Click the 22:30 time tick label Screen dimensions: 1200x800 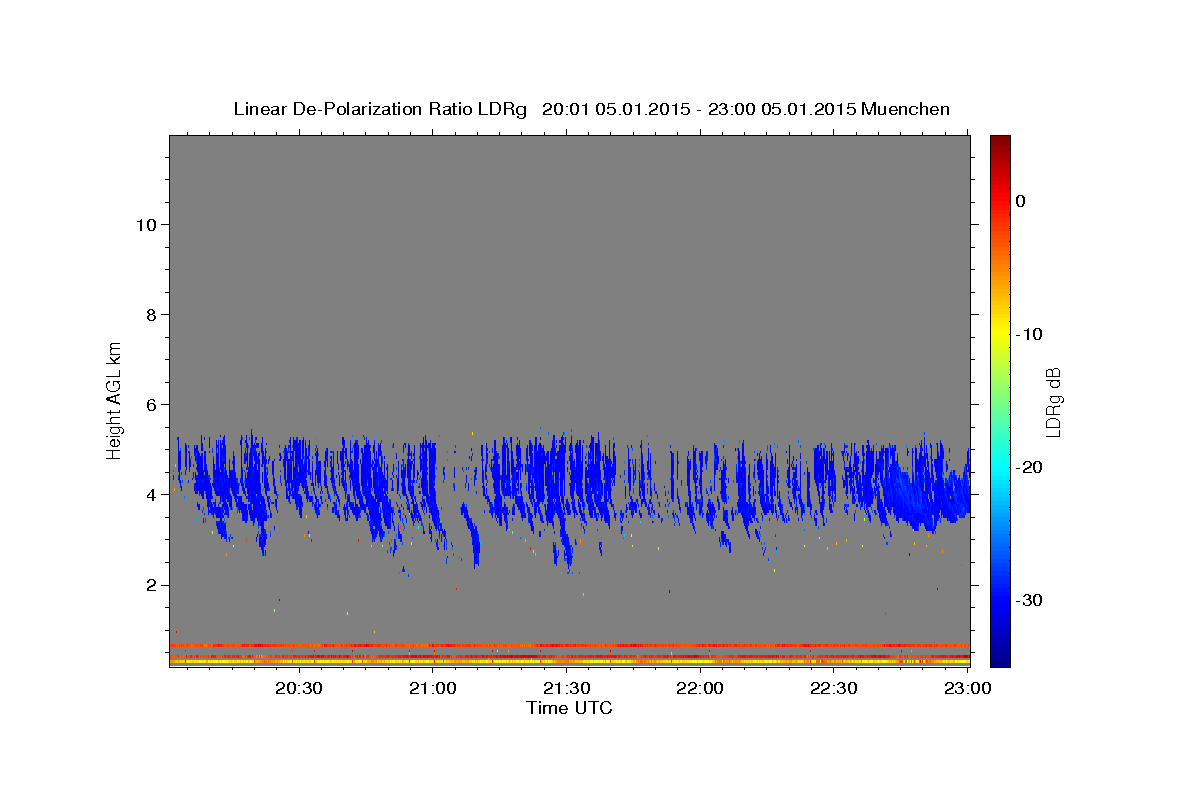pos(833,688)
